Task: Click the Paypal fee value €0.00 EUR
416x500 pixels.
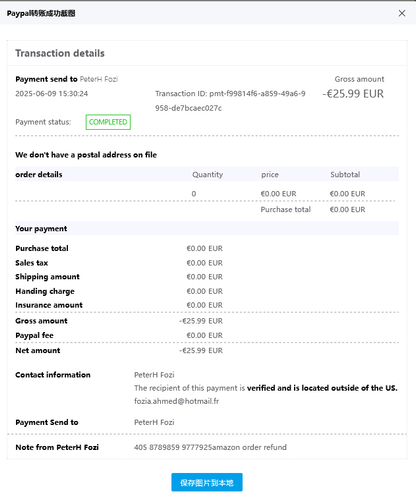Action: point(205,335)
